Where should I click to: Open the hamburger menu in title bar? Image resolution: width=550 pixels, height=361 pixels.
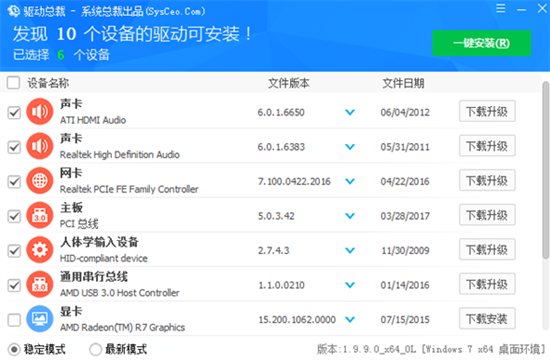pyautogui.click(x=501, y=8)
